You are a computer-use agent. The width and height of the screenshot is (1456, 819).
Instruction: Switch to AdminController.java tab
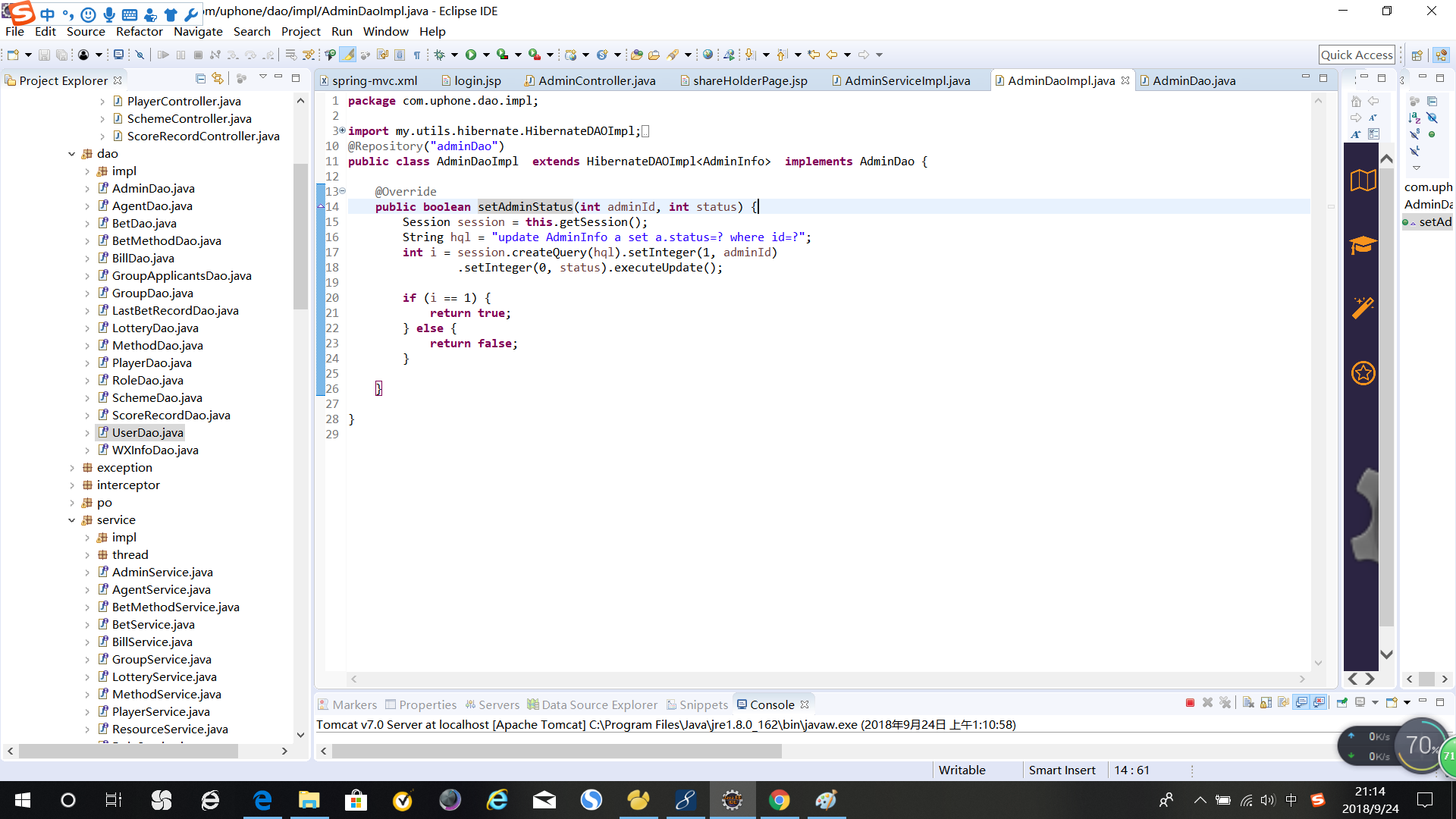pyautogui.click(x=589, y=80)
